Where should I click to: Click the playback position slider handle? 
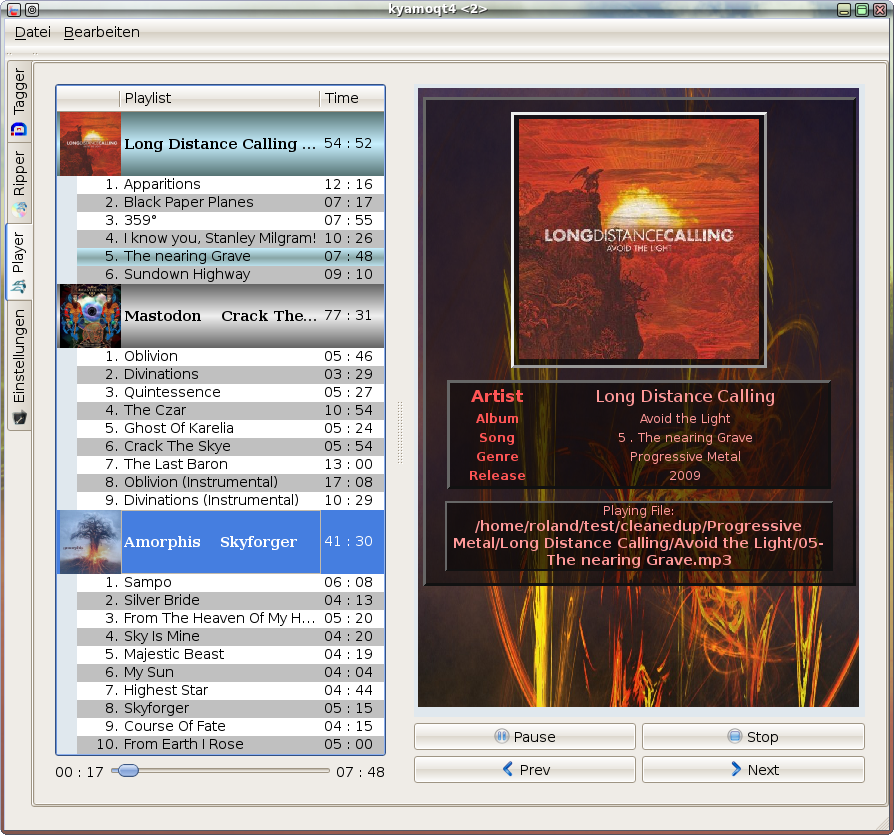(x=128, y=770)
